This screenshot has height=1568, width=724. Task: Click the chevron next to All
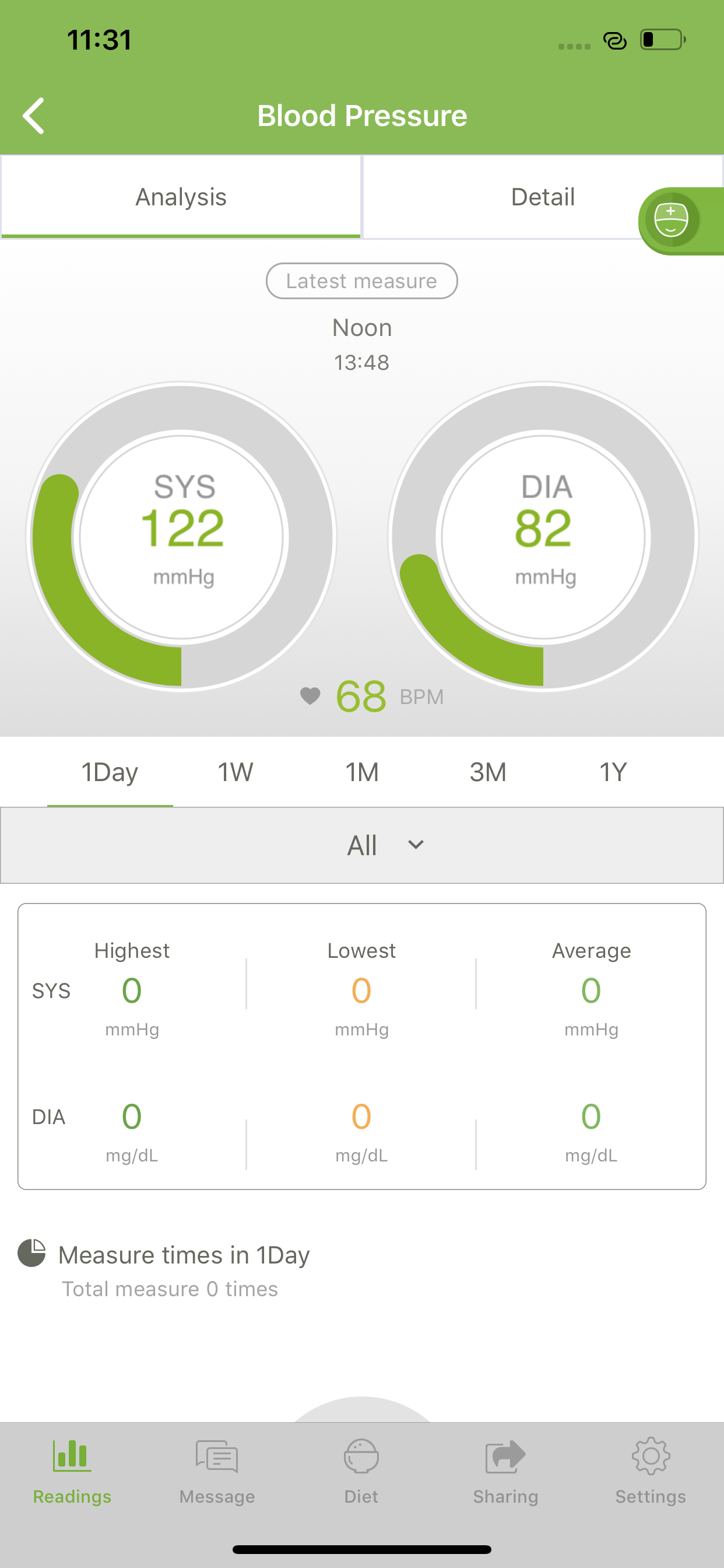tap(416, 845)
